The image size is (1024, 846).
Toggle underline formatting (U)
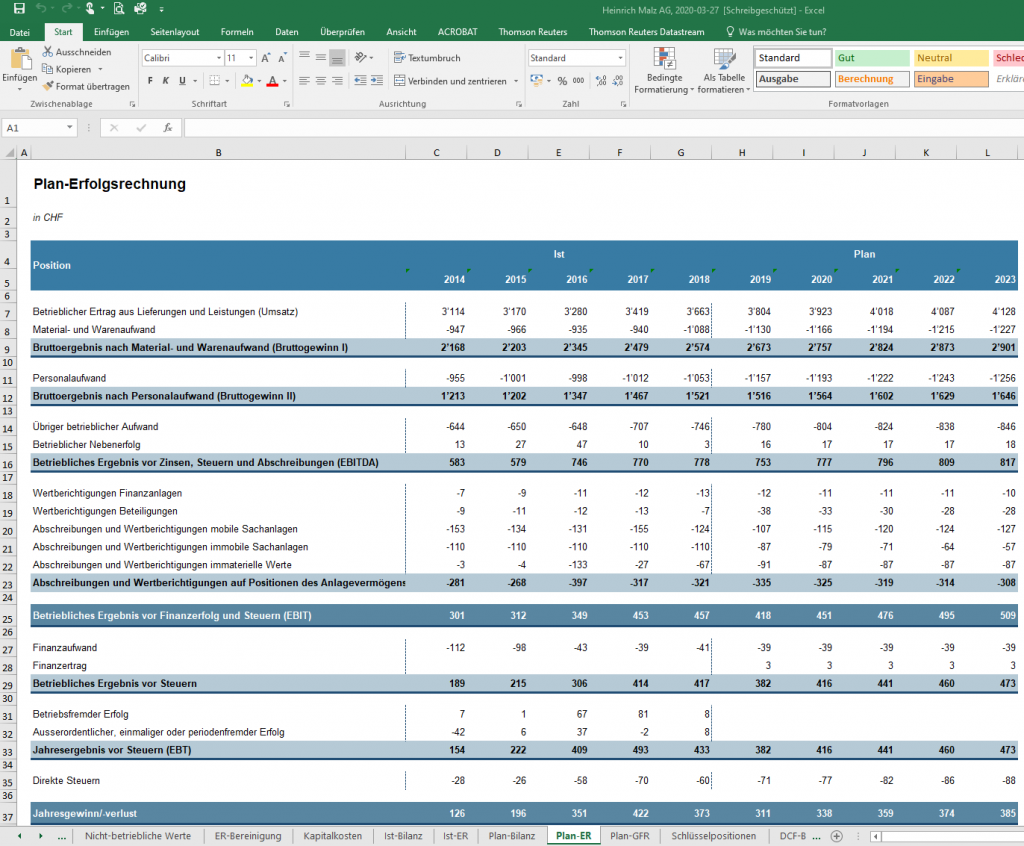point(182,81)
